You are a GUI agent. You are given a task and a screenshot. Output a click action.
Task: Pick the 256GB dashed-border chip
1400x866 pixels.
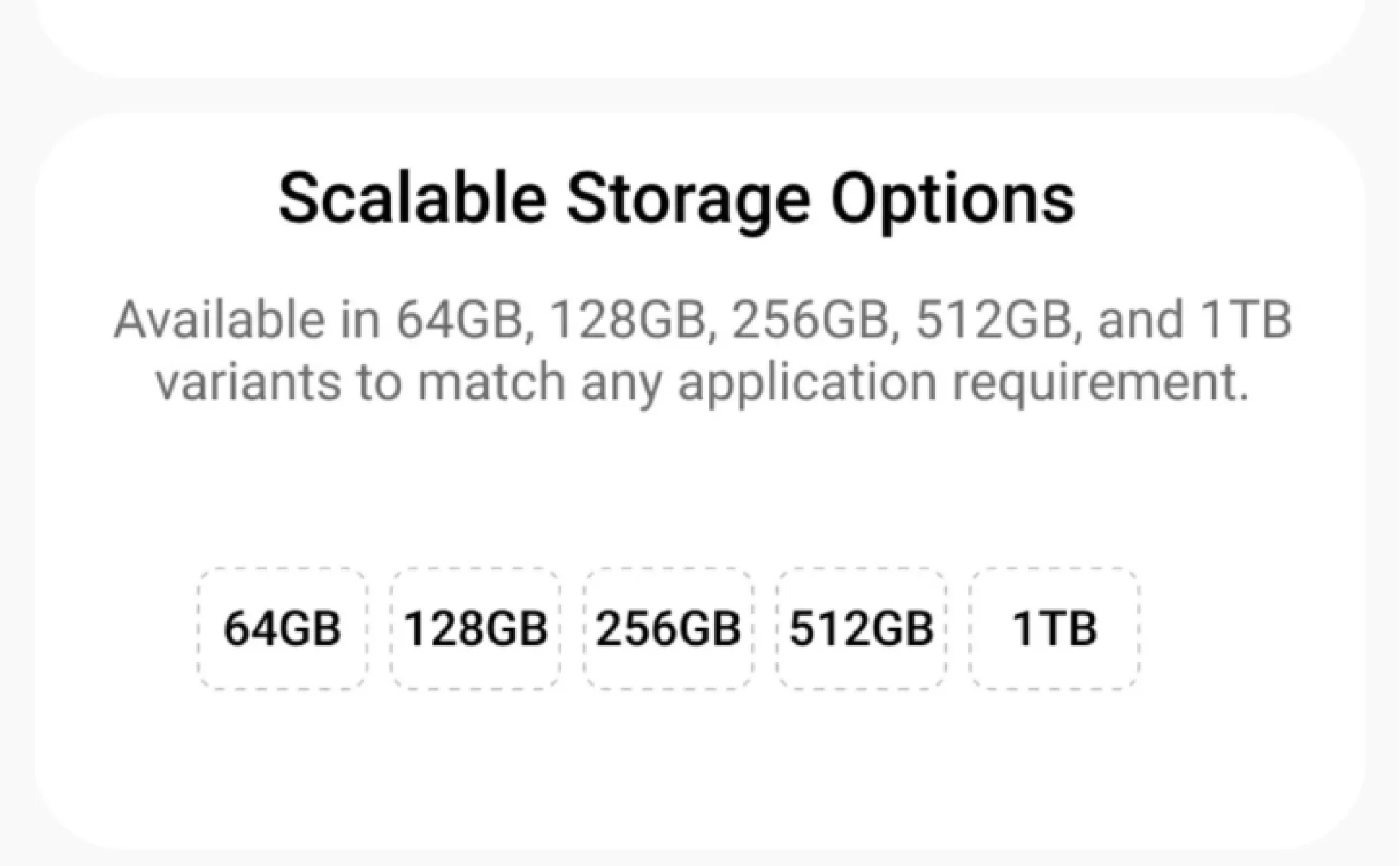pos(668,628)
